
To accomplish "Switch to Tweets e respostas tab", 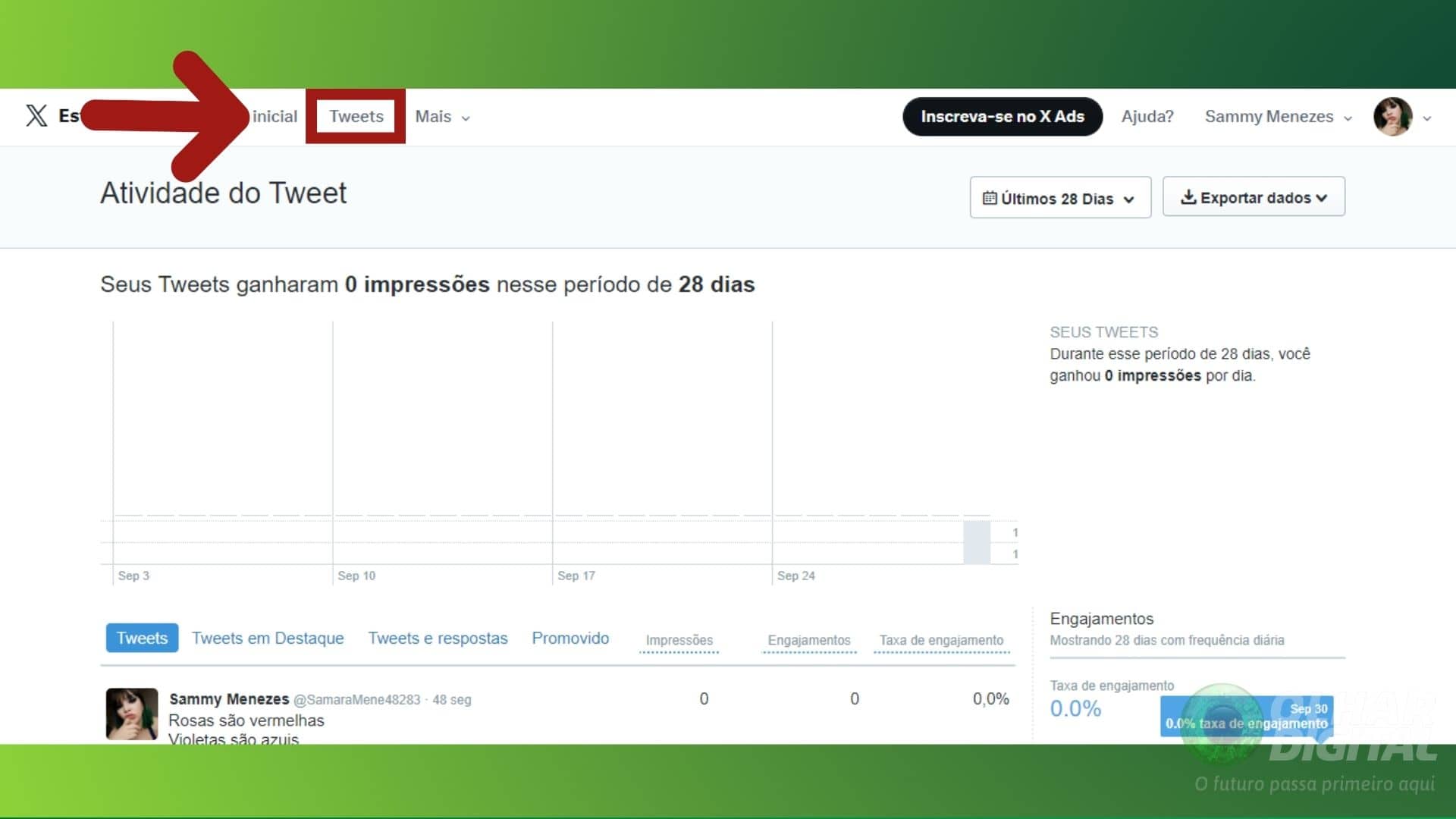I will (x=438, y=639).
